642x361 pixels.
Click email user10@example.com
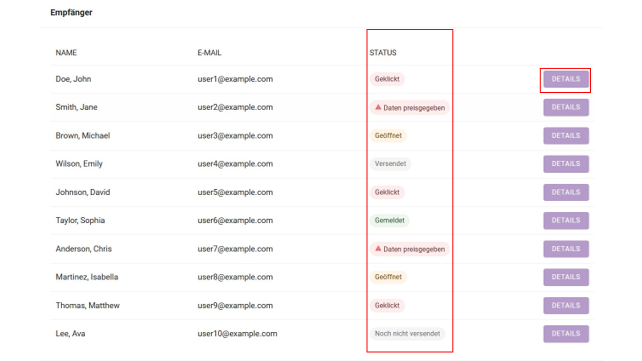(x=237, y=334)
